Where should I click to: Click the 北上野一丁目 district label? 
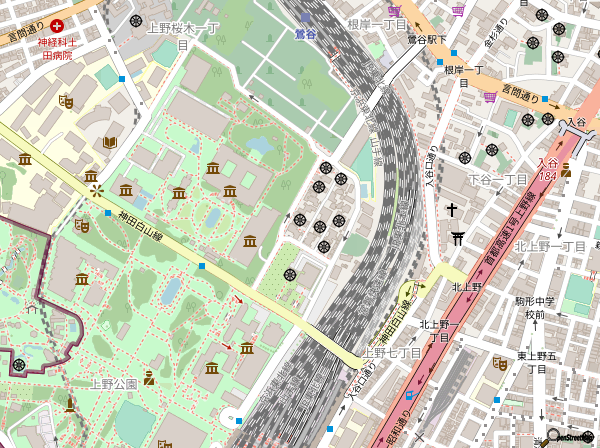pos(439,331)
